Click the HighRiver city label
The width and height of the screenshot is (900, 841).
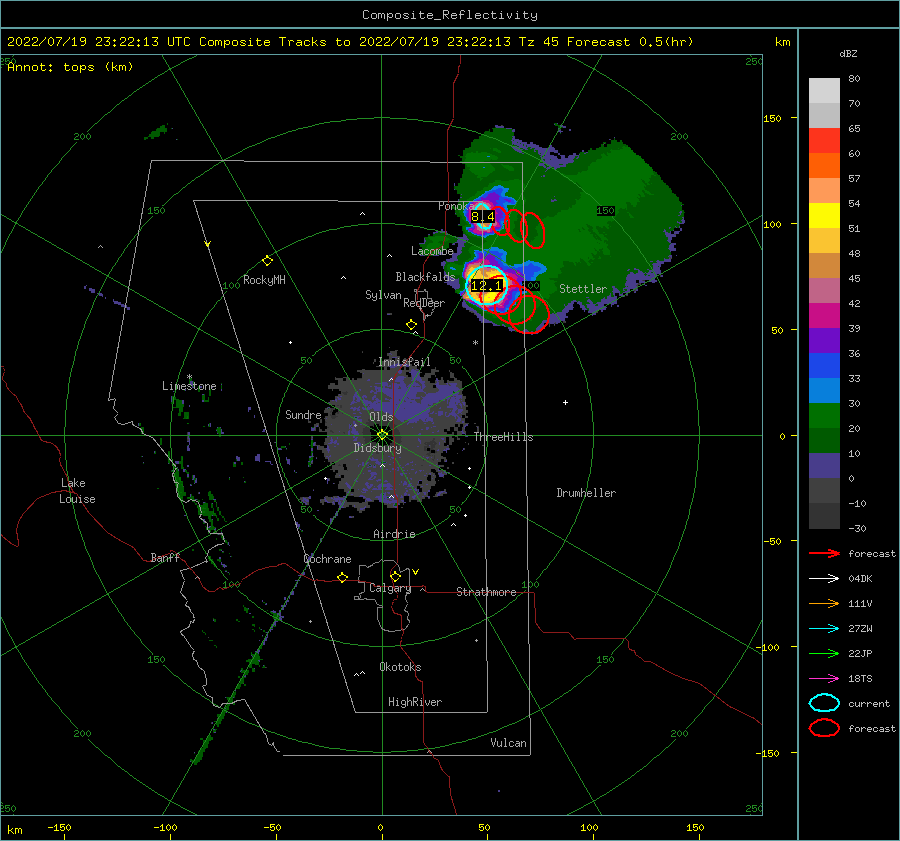(x=415, y=702)
